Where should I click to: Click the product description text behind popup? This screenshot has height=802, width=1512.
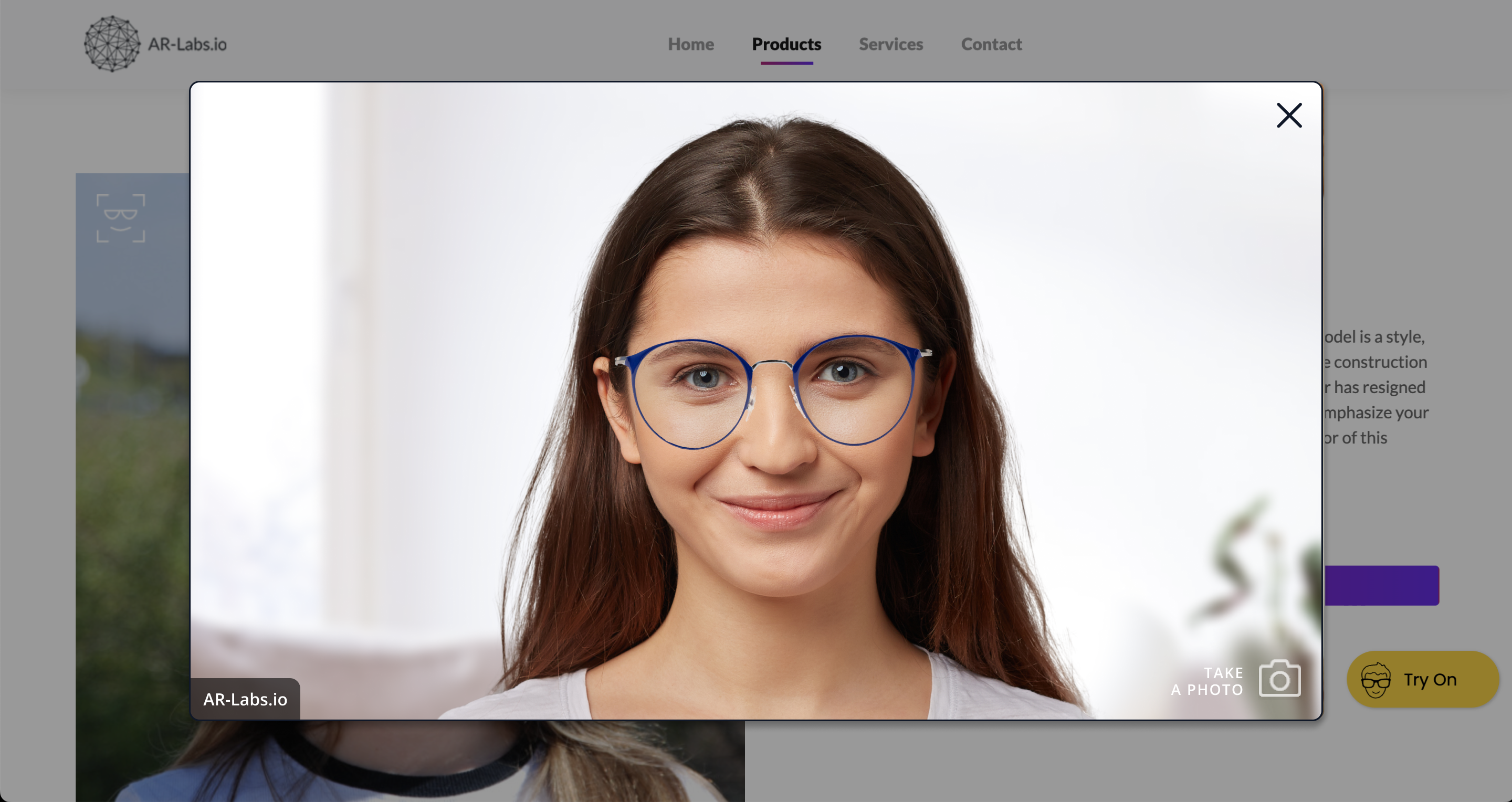coord(1377,387)
